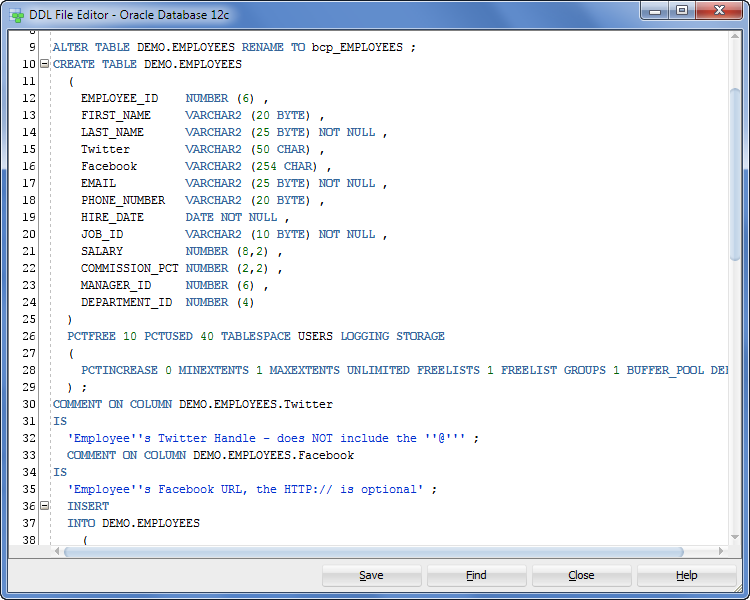Open the Find dialog button
The width and height of the screenshot is (750, 600).
point(476,575)
